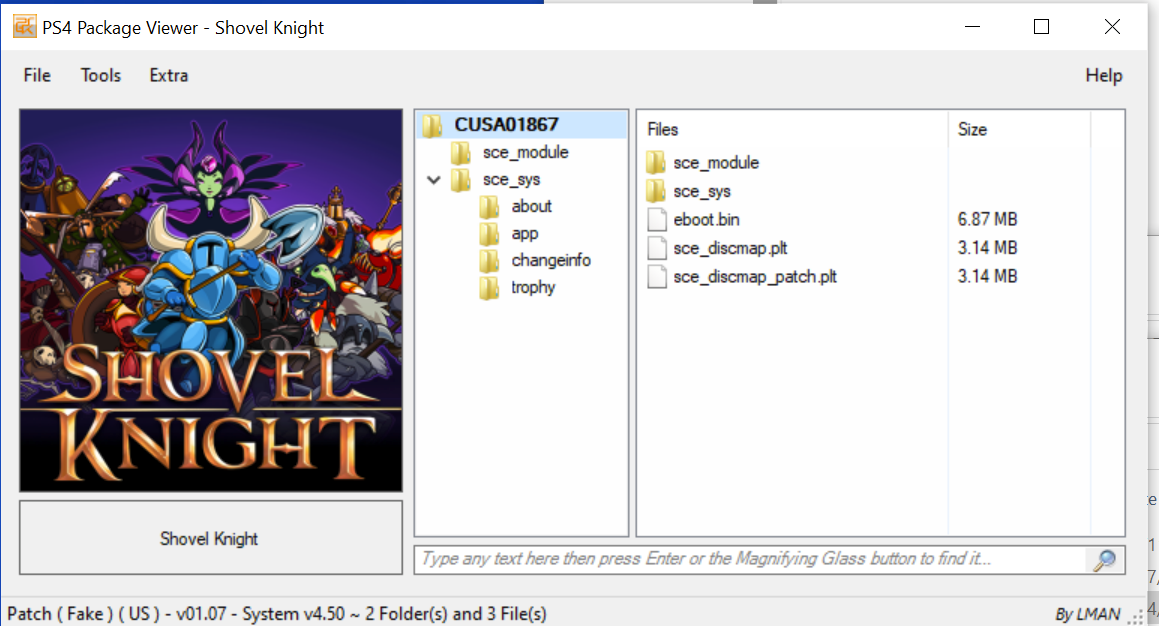Click the Shovel Knight title button
1159x626 pixels.
click(211, 537)
